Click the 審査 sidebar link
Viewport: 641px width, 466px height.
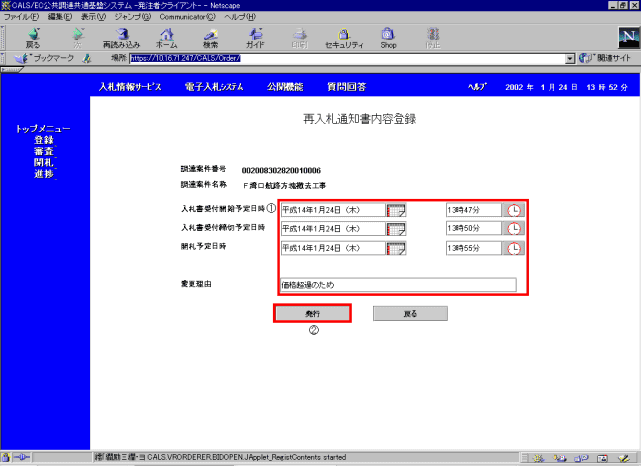(x=44, y=151)
